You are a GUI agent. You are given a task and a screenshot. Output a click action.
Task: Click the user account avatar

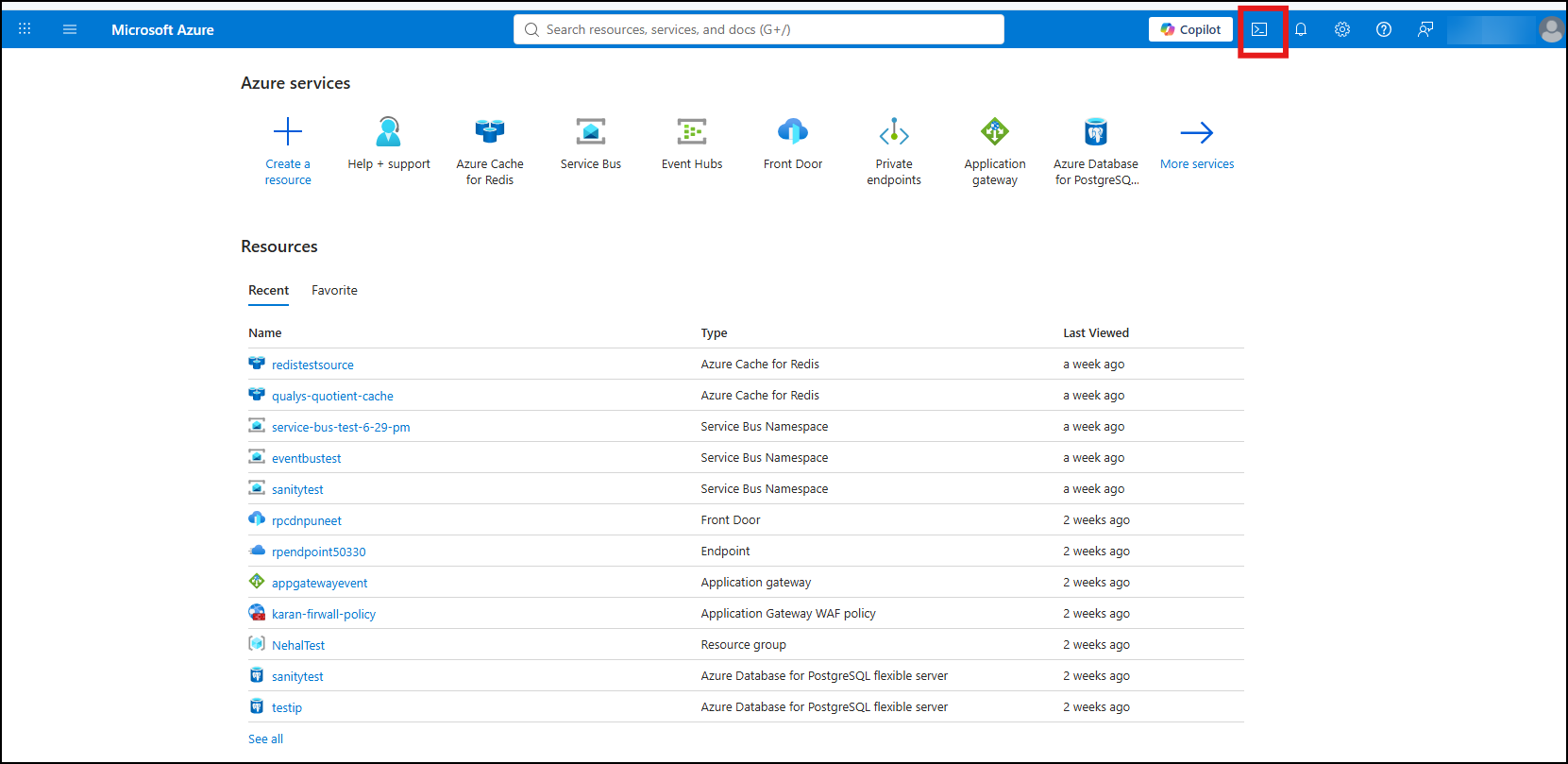click(1551, 29)
